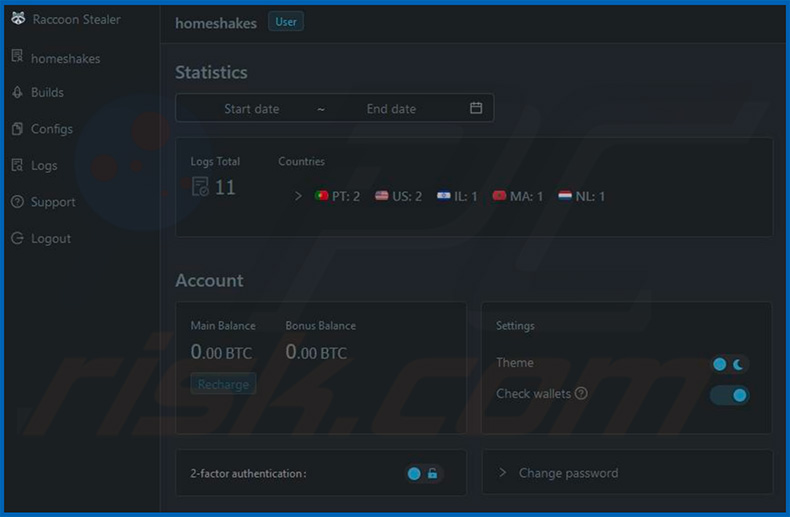
Task: Toggle 2-factor authentication switch
Action: pos(423,474)
